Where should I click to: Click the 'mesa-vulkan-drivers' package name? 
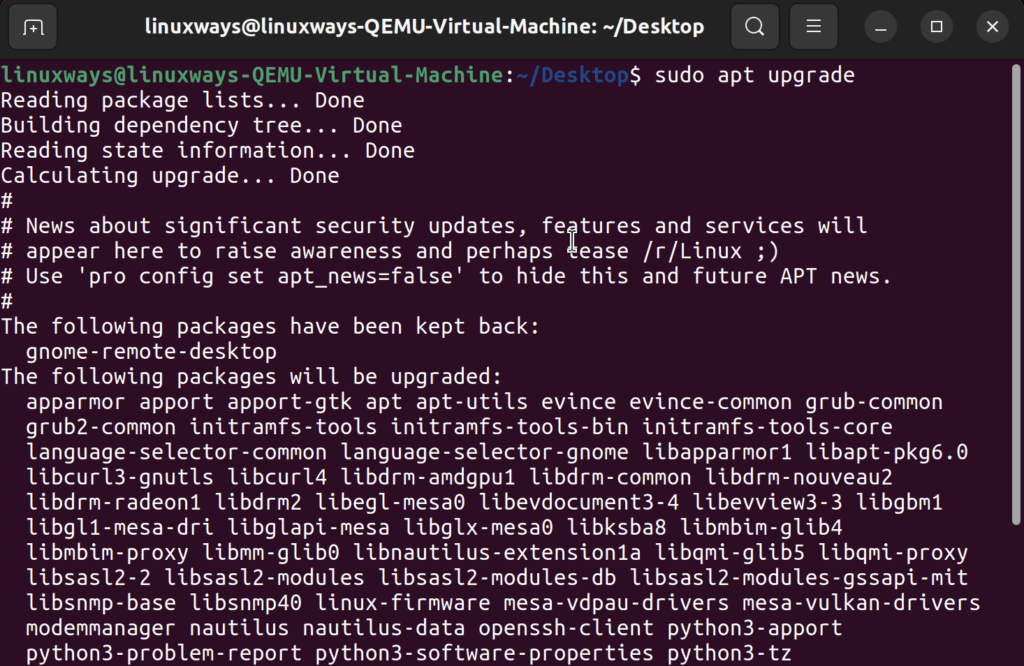(x=861, y=603)
